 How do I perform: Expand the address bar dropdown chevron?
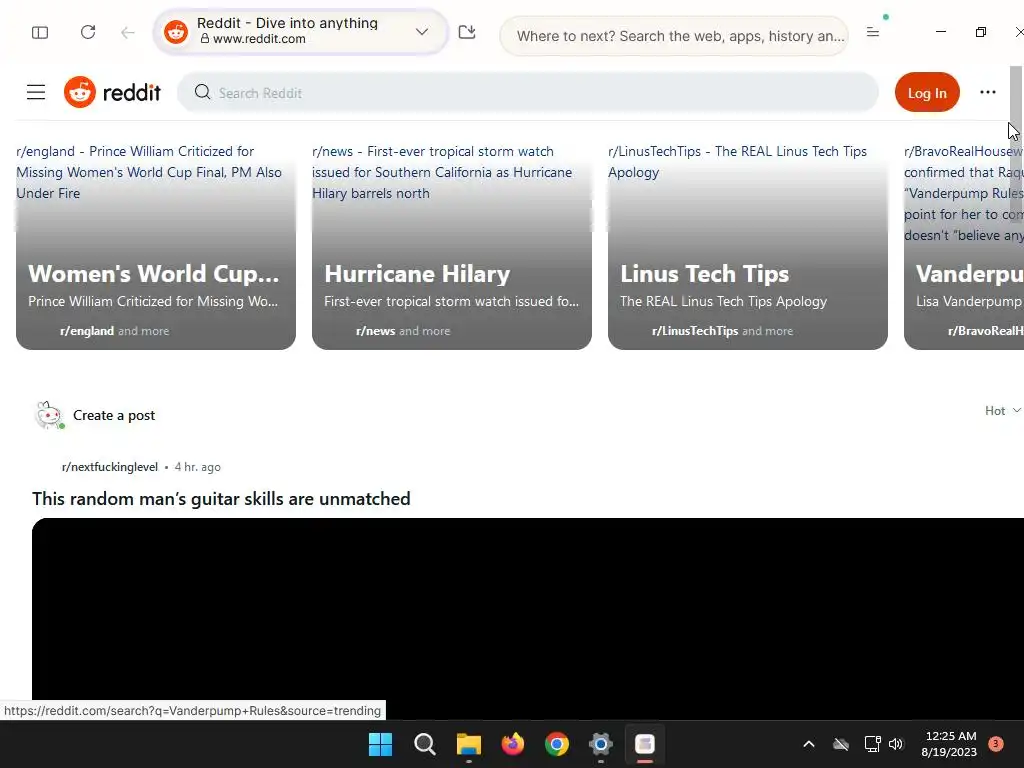(422, 31)
